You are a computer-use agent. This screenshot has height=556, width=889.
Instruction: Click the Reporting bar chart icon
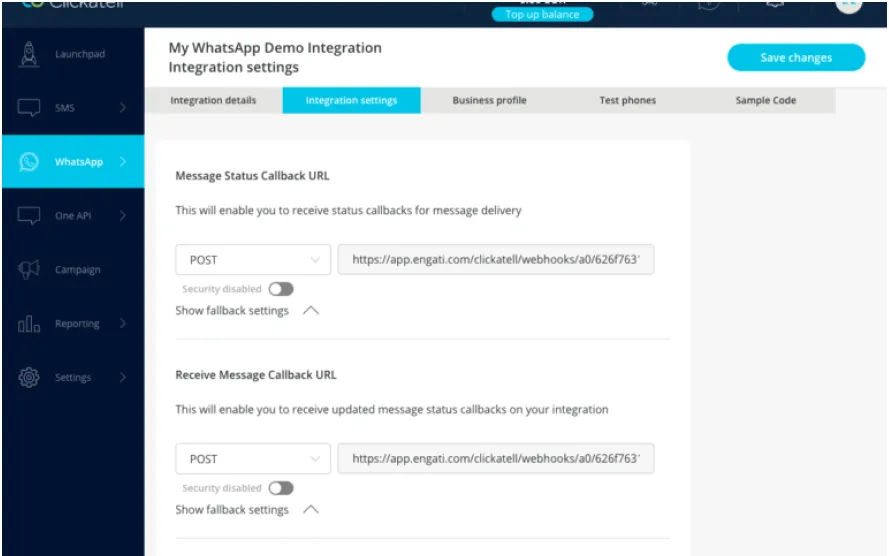pos(29,324)
